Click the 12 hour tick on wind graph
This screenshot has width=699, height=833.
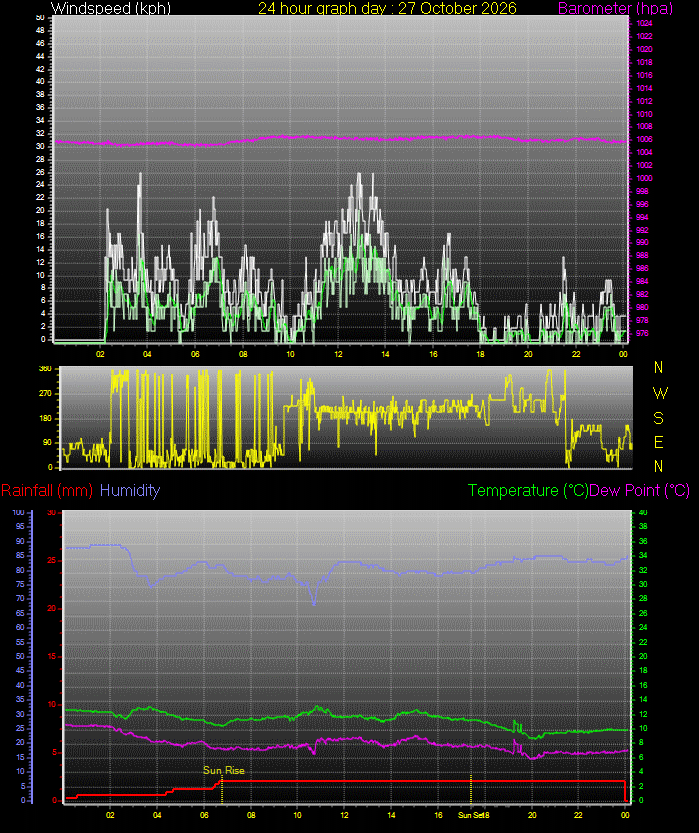(x=338, y=354)
